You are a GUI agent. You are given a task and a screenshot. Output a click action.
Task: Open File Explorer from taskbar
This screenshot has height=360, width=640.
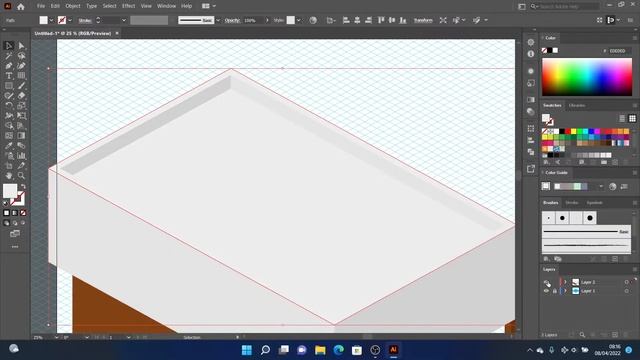coord(320,350)
